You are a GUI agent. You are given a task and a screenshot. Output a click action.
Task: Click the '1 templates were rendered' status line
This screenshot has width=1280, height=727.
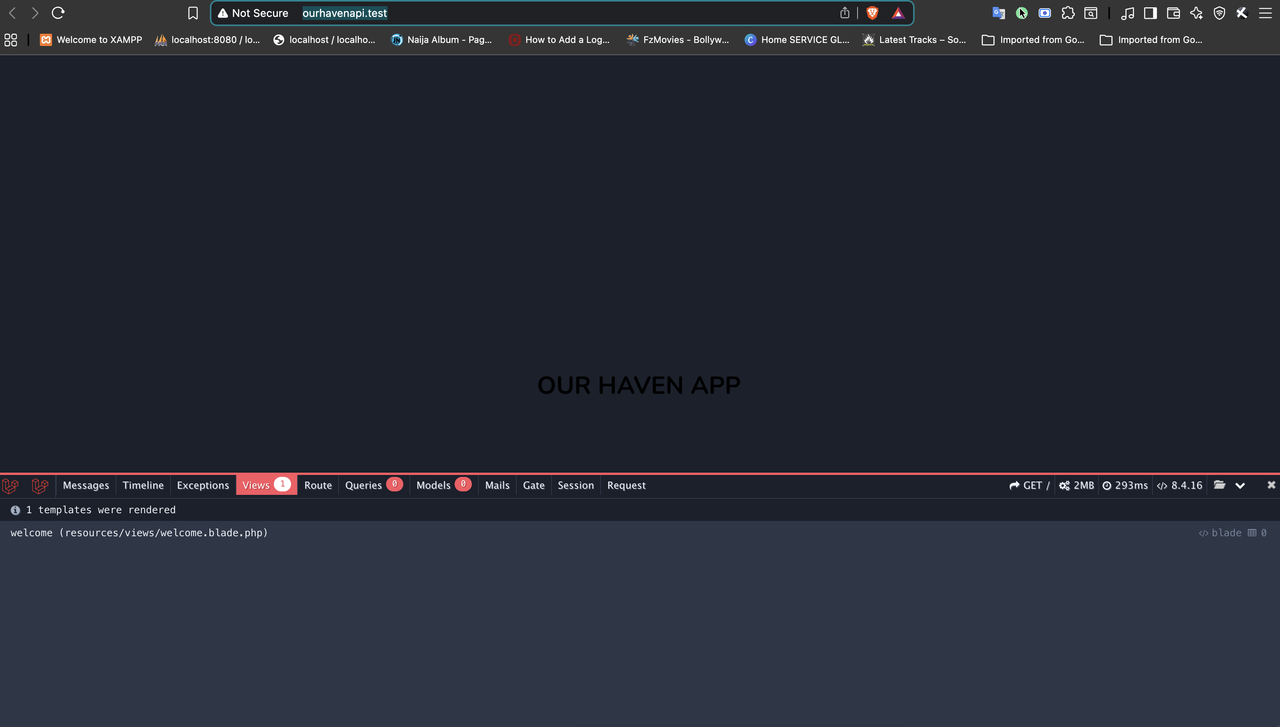pyautogui.click(x=93, y=510)
